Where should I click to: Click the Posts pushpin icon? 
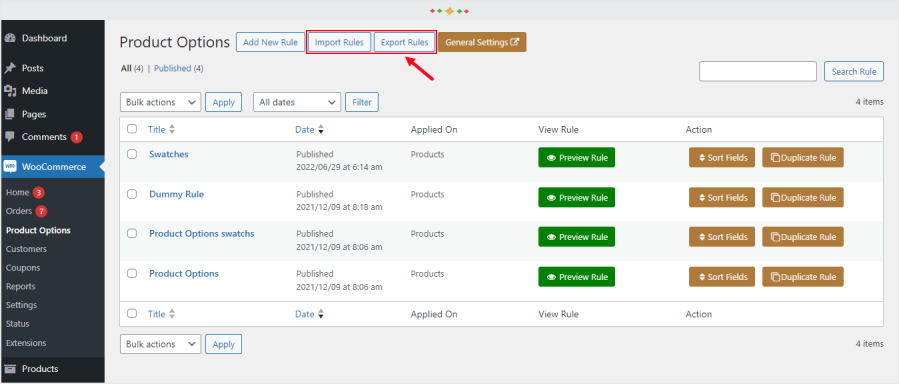10,68
